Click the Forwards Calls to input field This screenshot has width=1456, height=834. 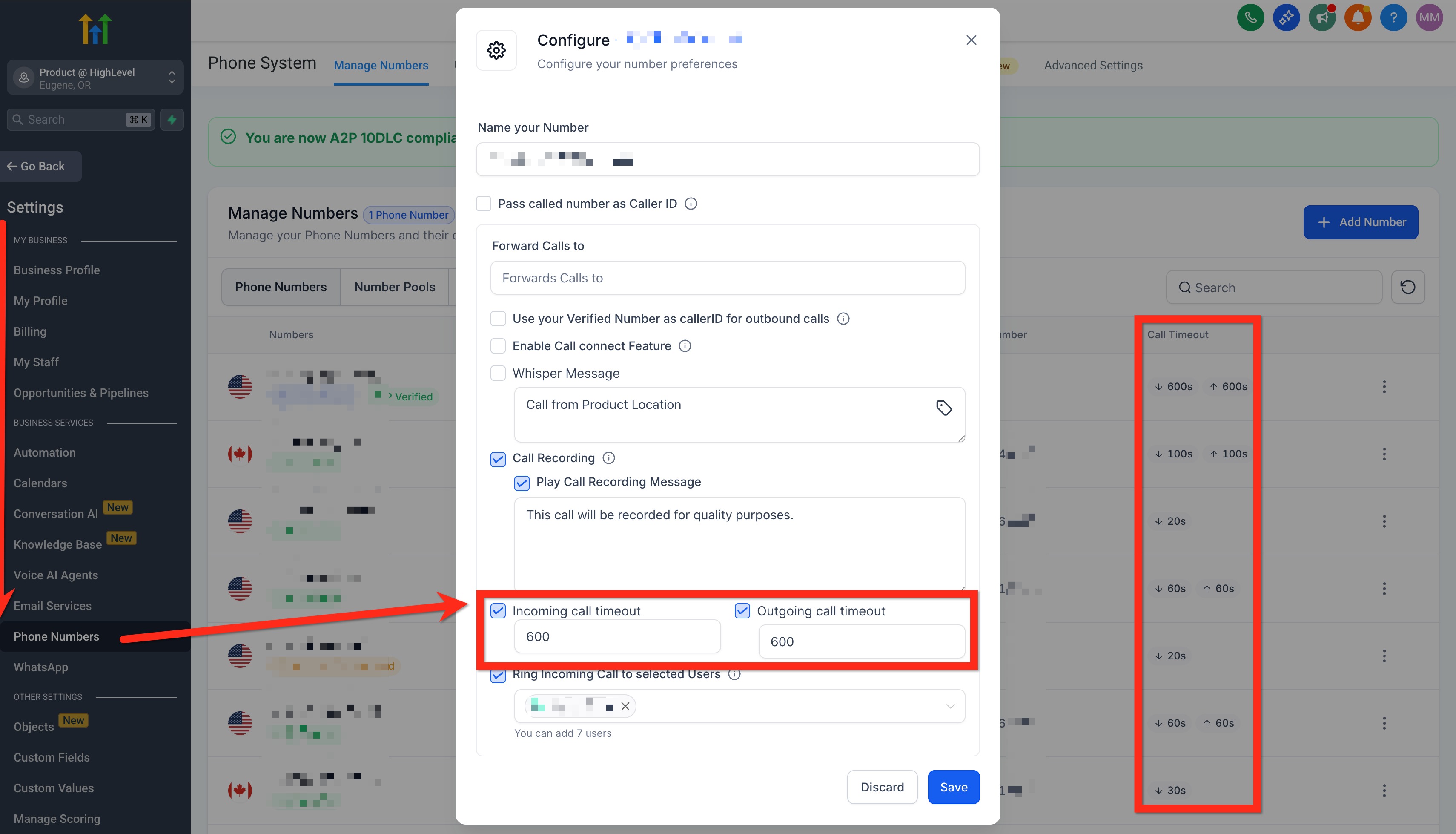[x=727, y=278]
